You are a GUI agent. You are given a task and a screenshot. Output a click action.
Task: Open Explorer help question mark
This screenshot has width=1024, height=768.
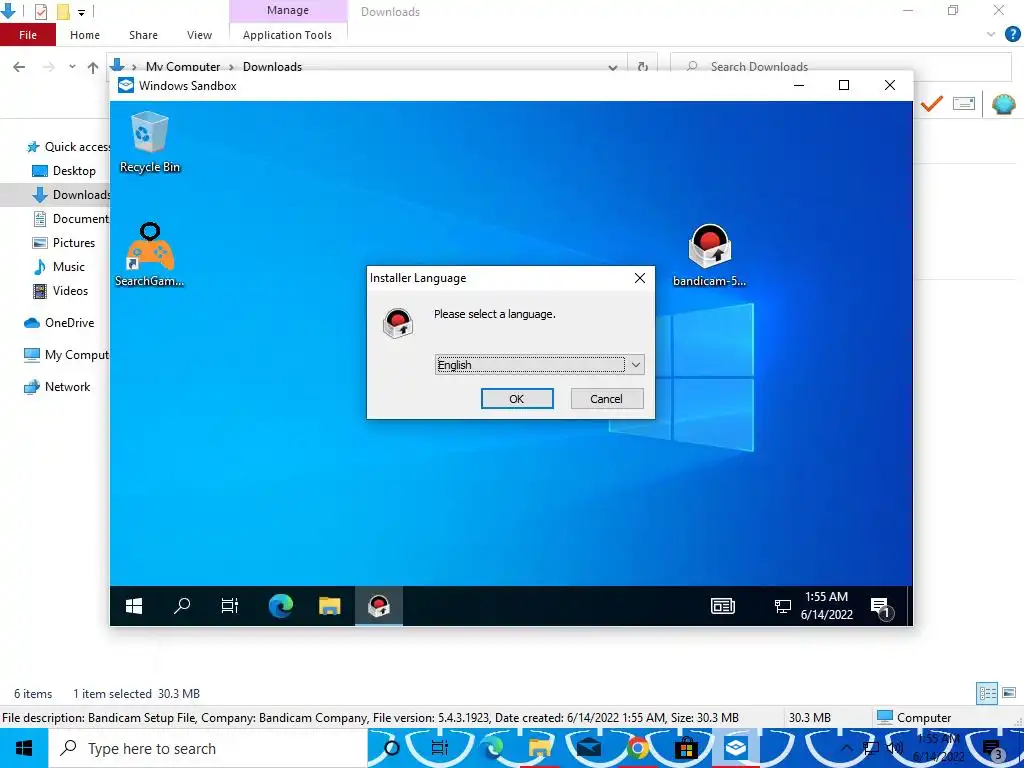pyautogui.click(x=1012, y=34)
